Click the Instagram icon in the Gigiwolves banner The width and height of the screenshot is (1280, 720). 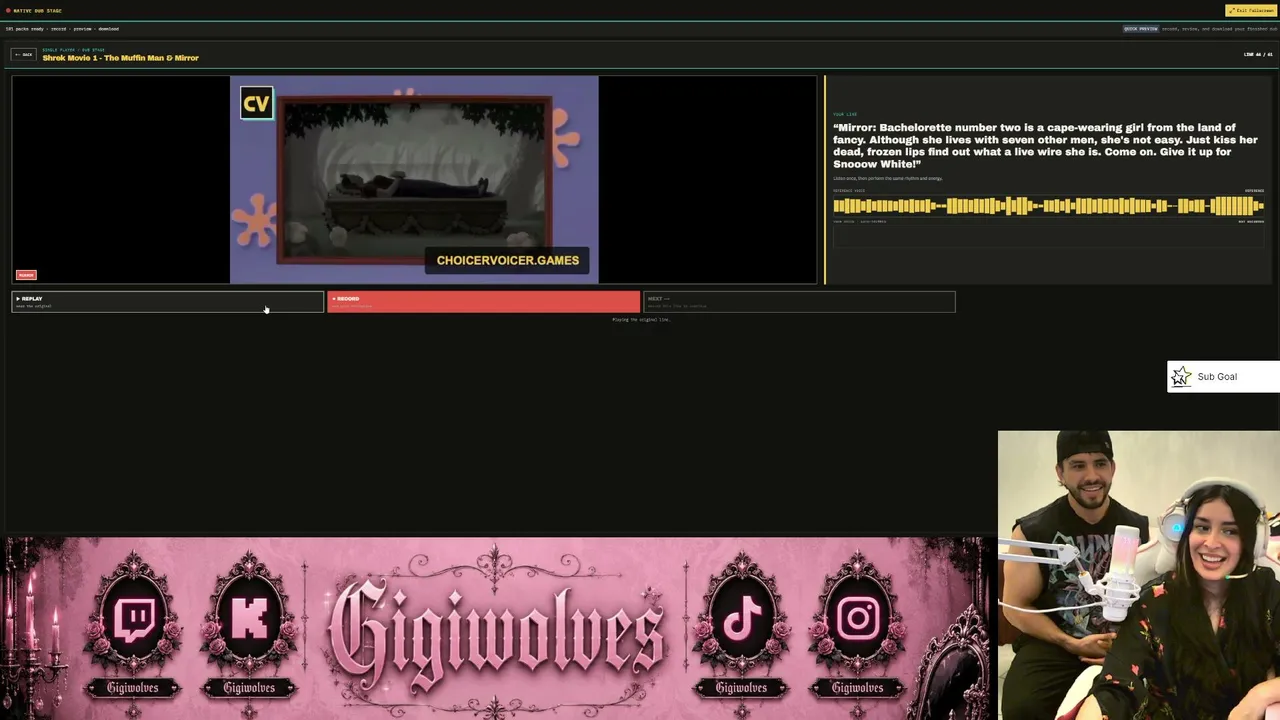pyautogui.click(x=858, y=618)
